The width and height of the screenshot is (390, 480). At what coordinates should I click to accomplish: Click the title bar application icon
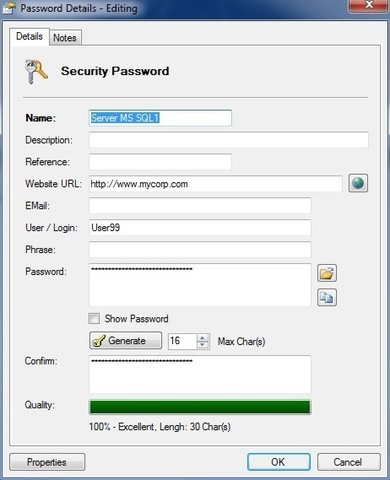[x=9, y=7]
